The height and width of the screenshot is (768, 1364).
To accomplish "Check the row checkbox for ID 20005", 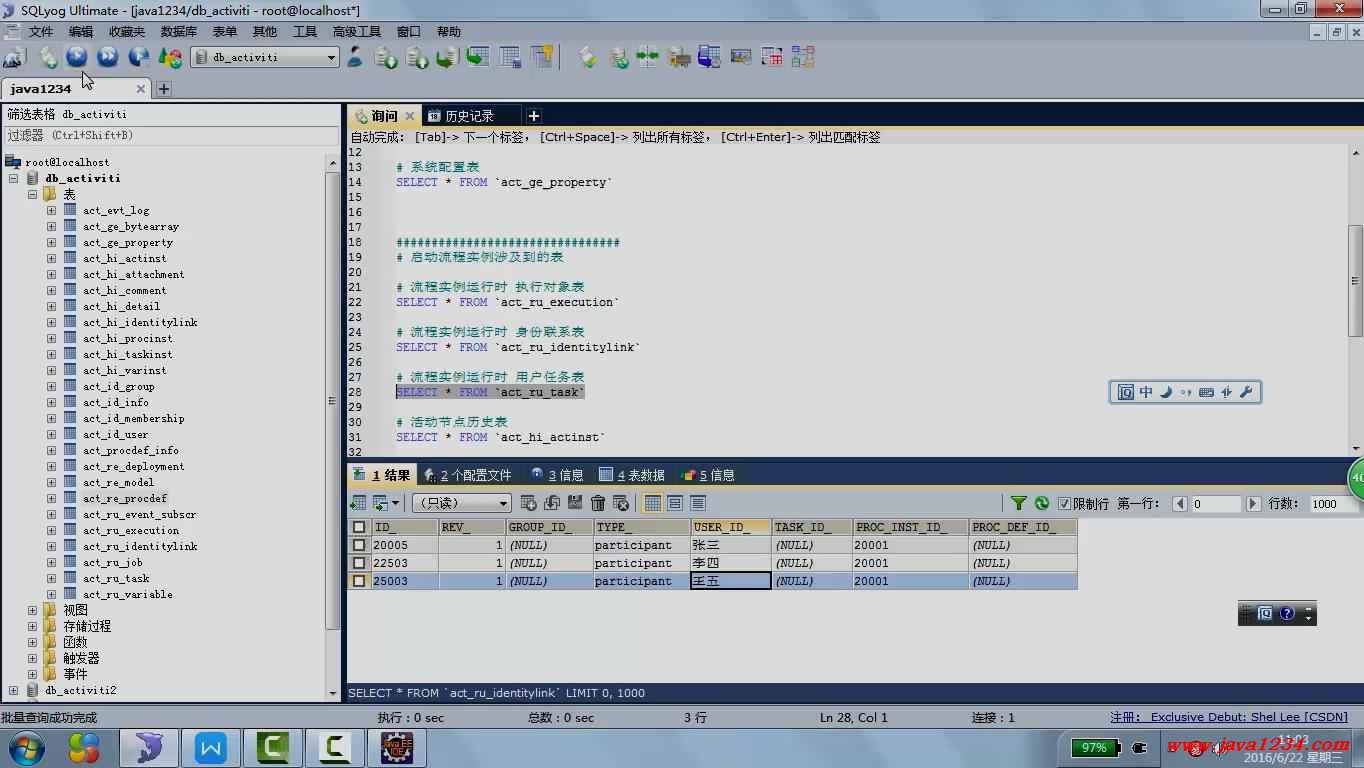I will (x=359, y=545).
